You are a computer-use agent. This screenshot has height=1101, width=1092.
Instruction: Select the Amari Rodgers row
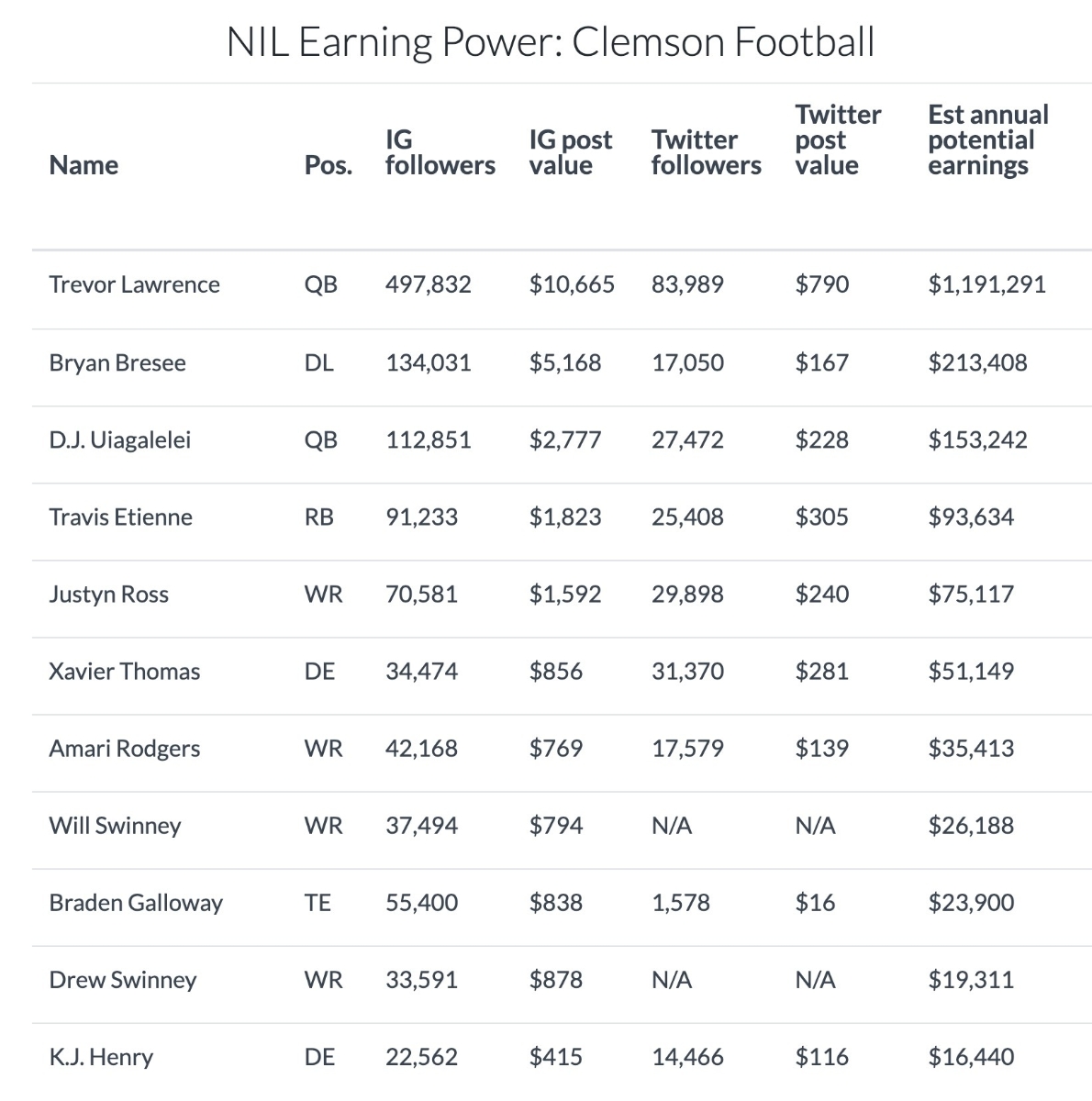point(561,748)
